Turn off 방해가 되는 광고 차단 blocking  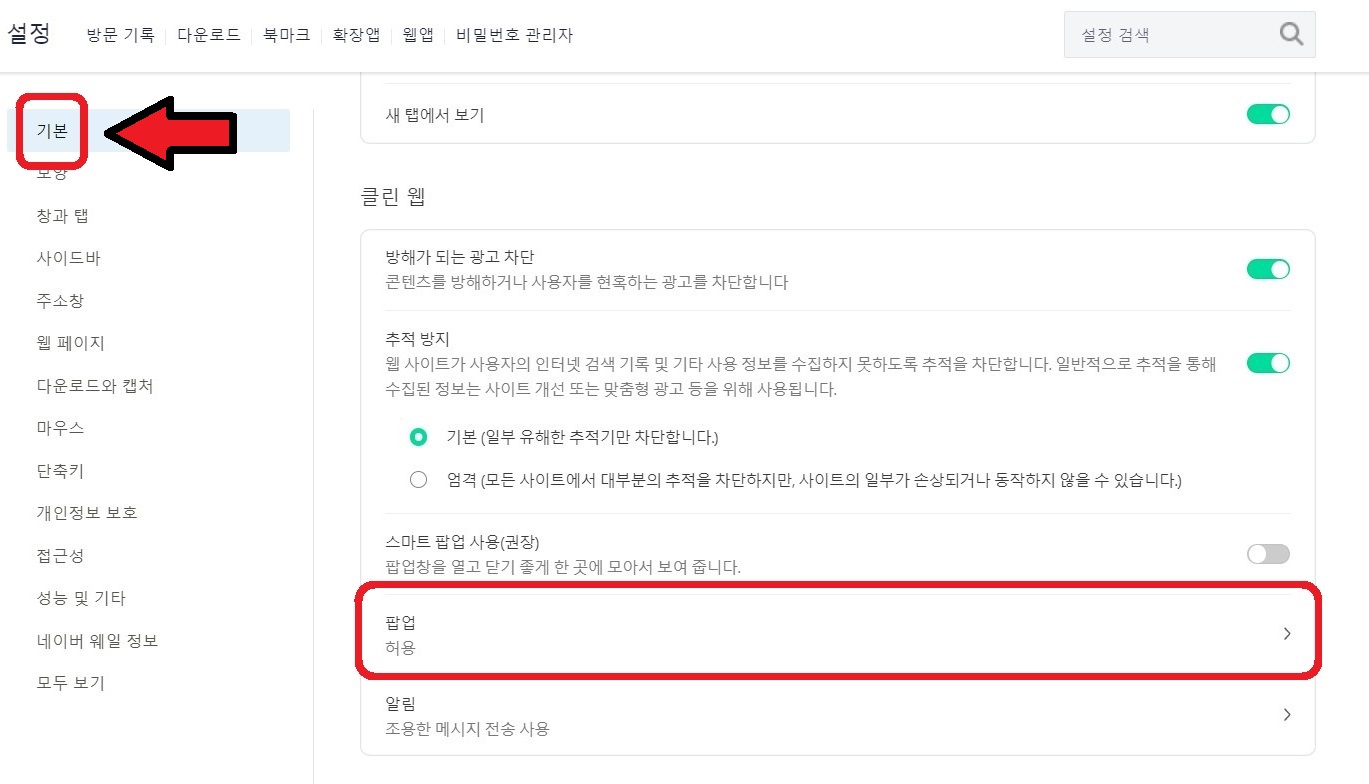point(1267,268)
